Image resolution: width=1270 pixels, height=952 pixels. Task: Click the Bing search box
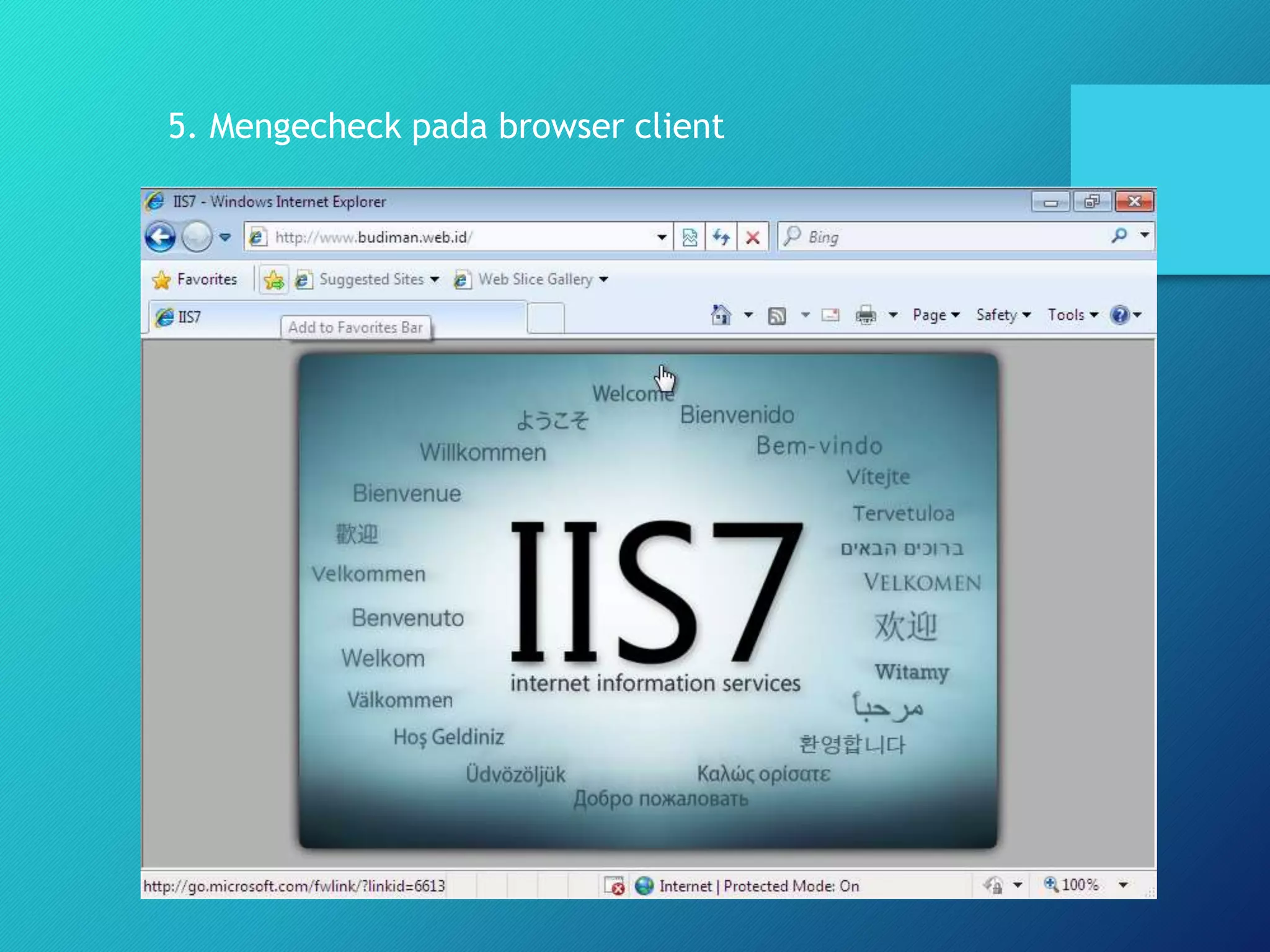pyautogui.click(x=943, y=237)
